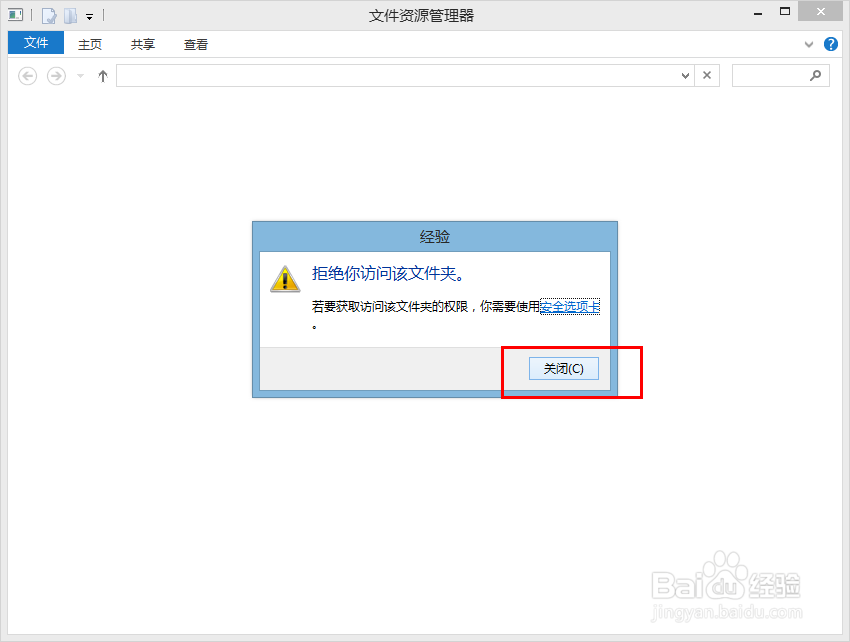Click the search magnifier icon
Screen dimensions: 850x642
pyautogui.click(x=816, y=75)
